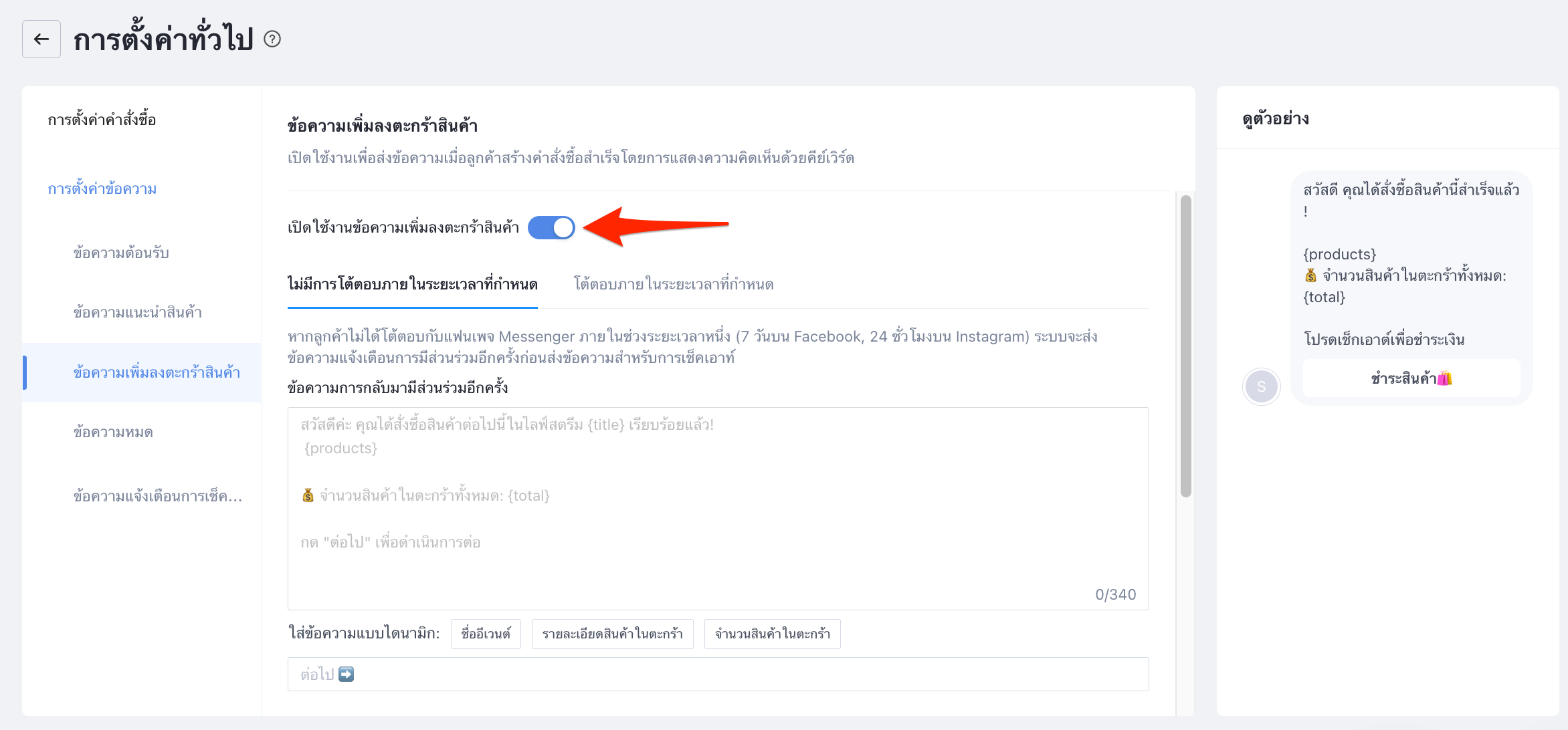Open การตั้งค่าคำสั่งซื้อ in the sidebar

point(102,120)
